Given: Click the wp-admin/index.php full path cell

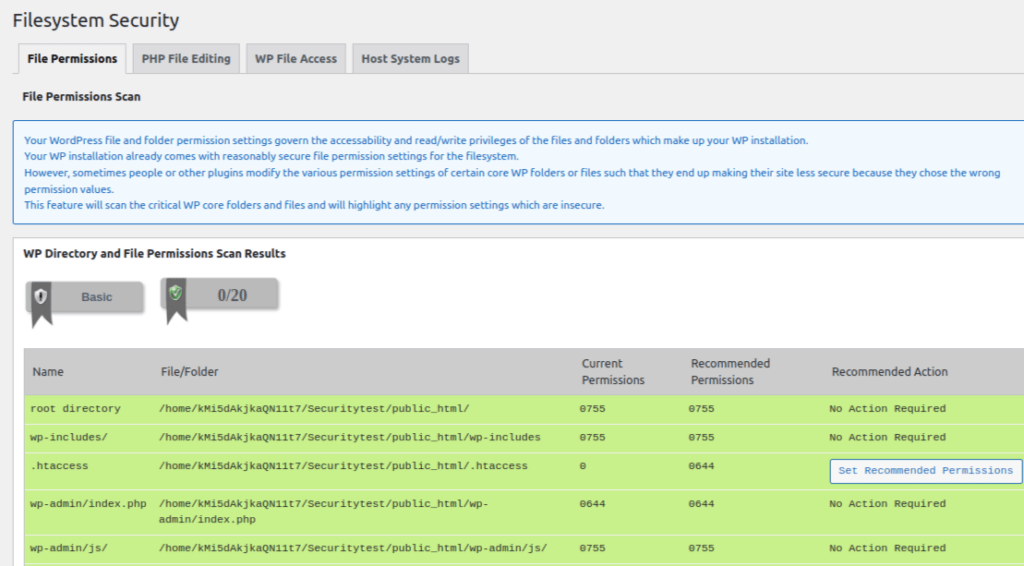Looking at the screenshot, I should click(323, 512).
